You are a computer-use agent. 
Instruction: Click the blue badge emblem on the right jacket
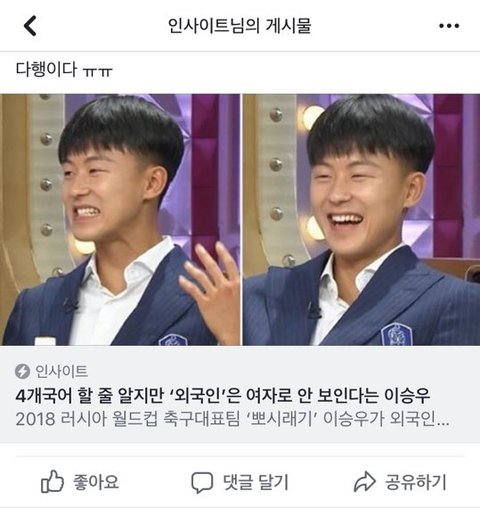point(396,334)
